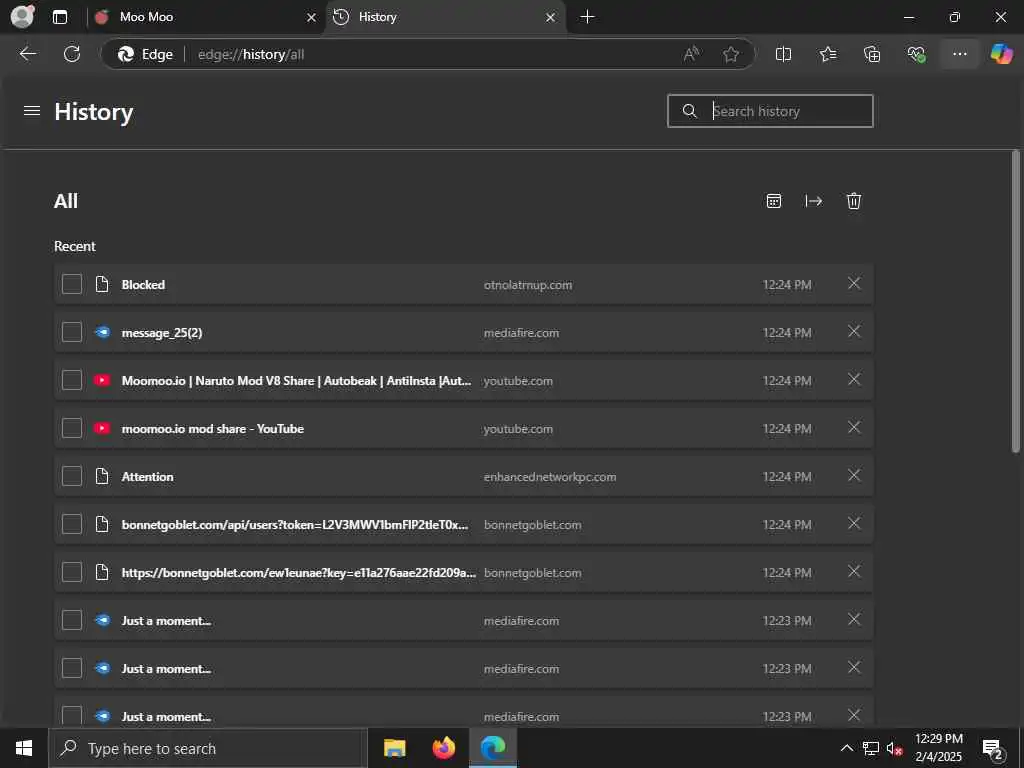Image resolution: width=1024 pixels, height=768 pixels.
Task: Open the network tray icon
Action: 871,748
